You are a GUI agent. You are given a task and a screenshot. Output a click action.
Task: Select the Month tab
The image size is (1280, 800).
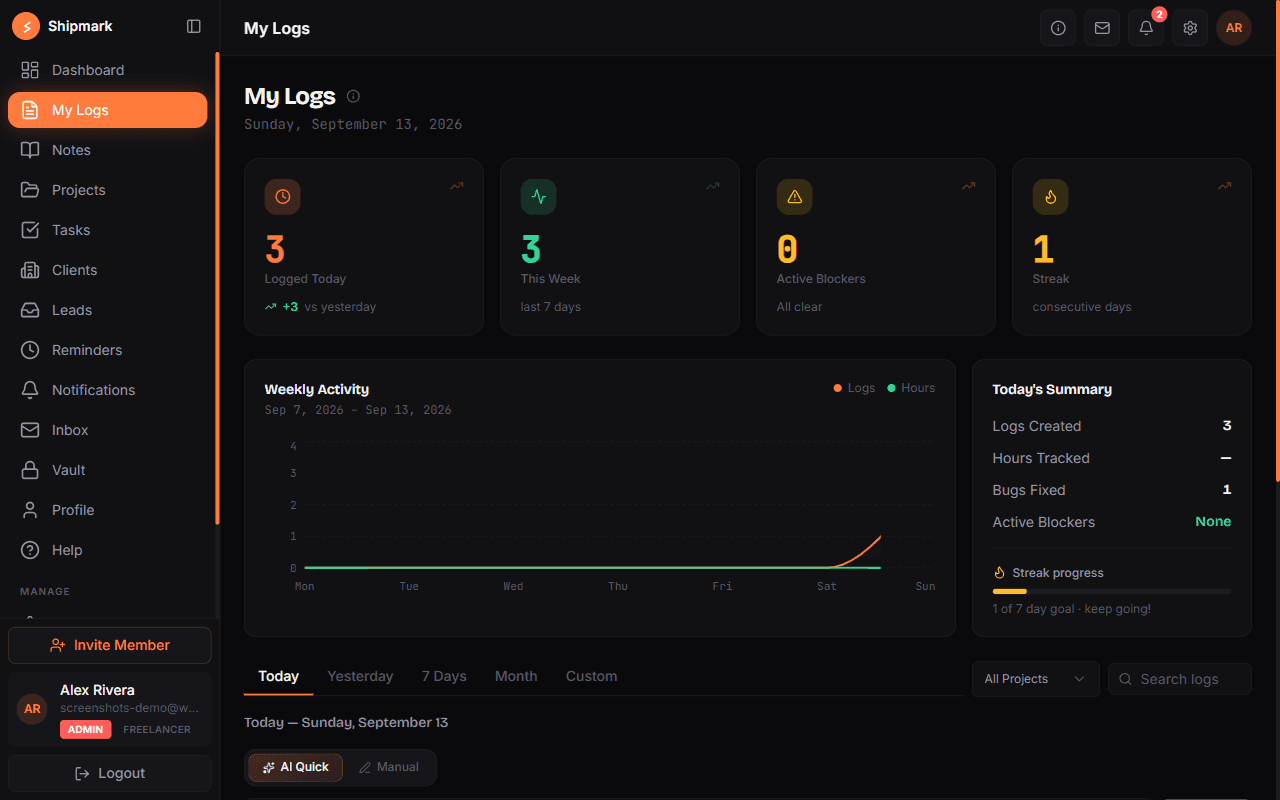click(516, 676)
